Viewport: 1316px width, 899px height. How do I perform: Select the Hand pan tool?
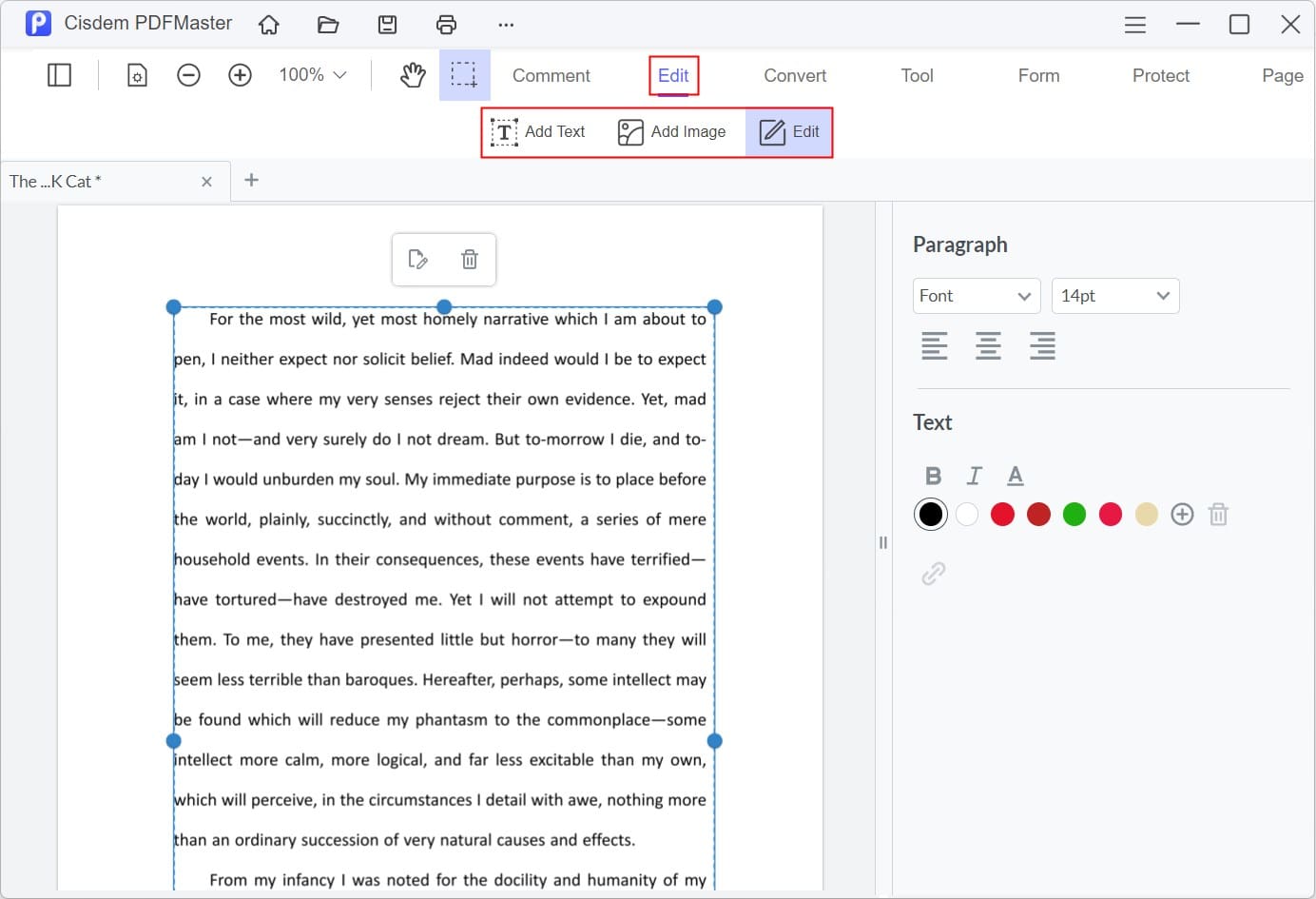413,75
